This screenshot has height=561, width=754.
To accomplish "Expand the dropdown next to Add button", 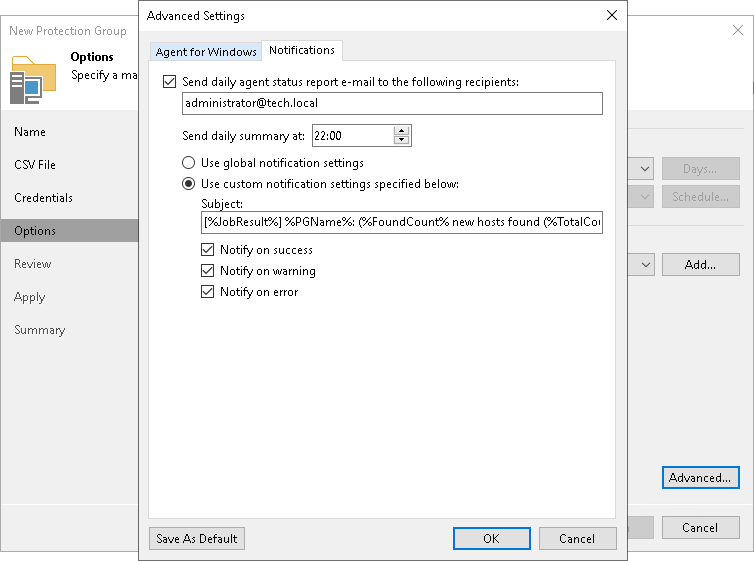I will [645, 264].
